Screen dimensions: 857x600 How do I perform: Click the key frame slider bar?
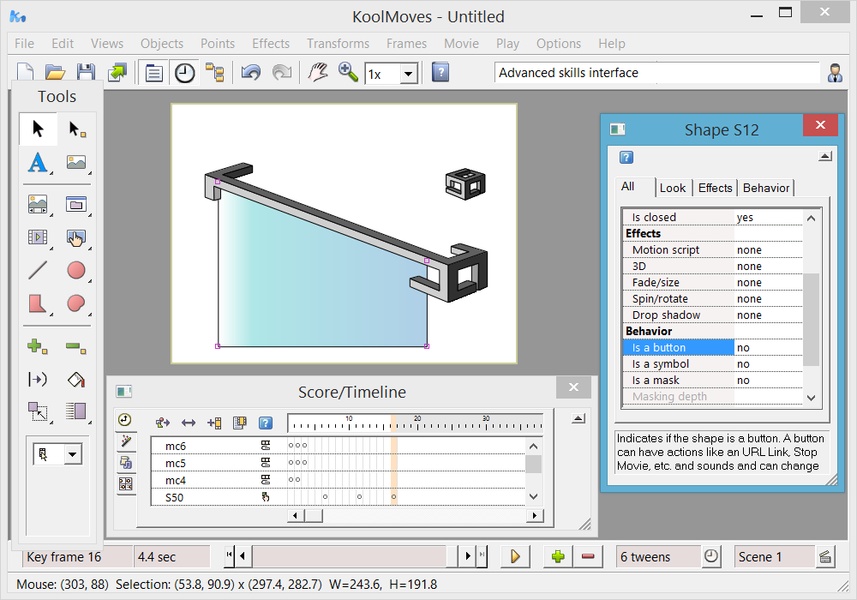click(x=350, y=557)
